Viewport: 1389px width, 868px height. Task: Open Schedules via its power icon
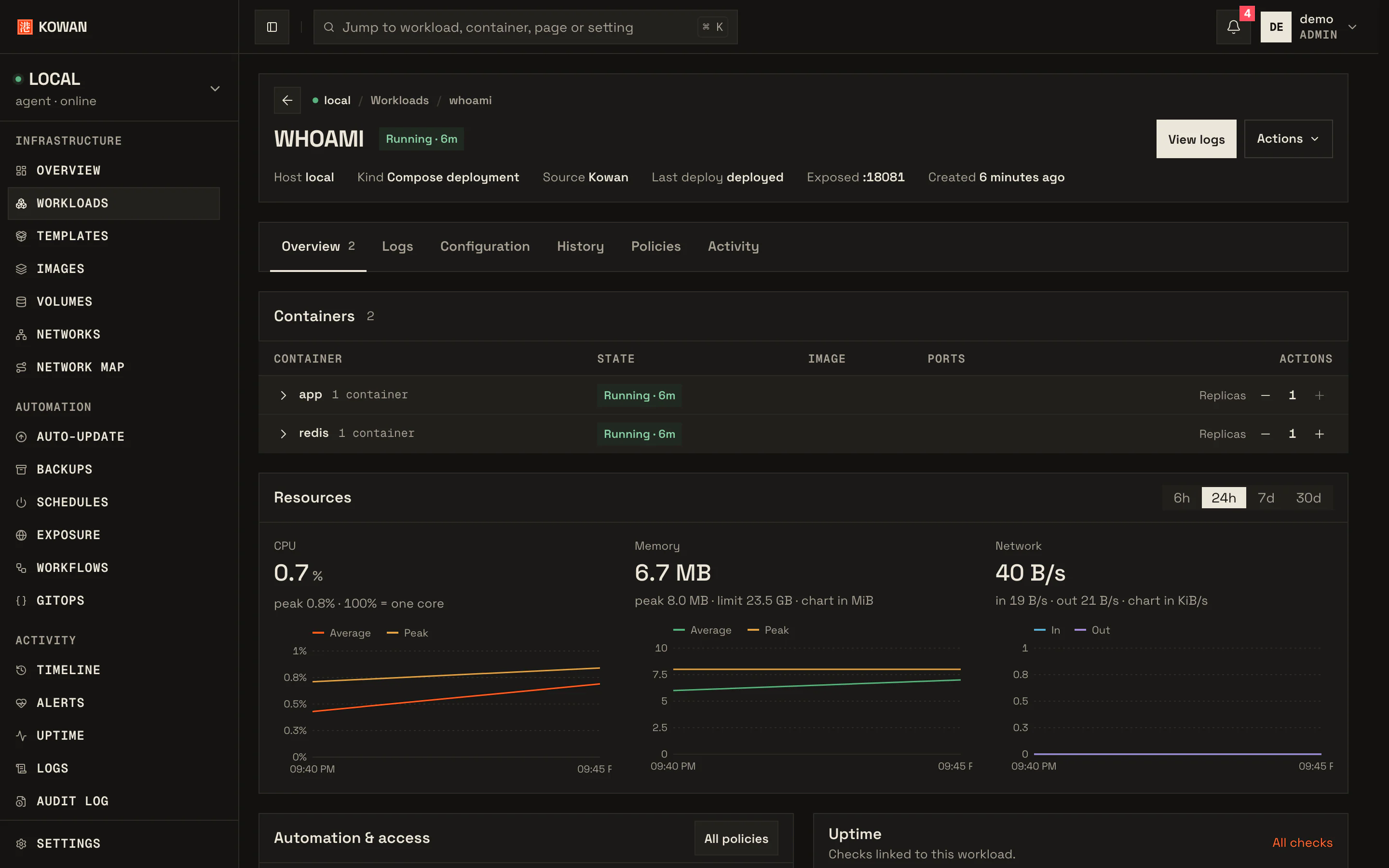click(x=21, y=502)
